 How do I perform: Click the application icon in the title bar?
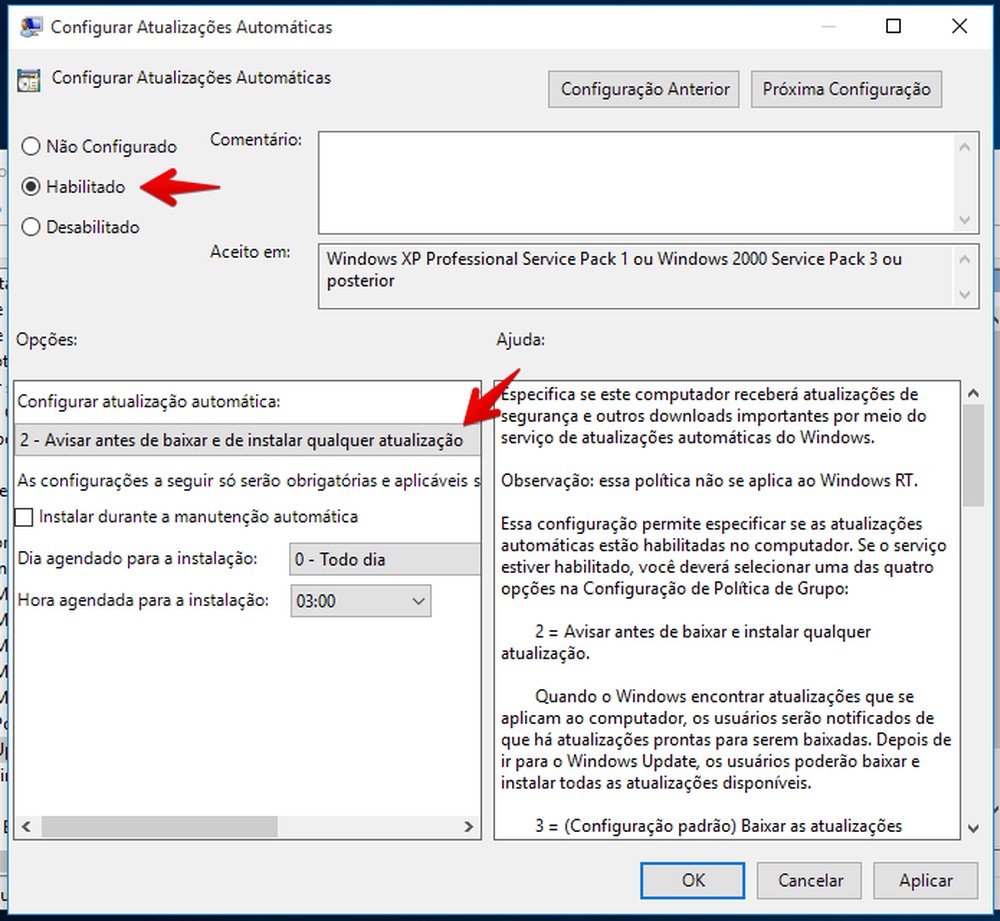(28, 26)
